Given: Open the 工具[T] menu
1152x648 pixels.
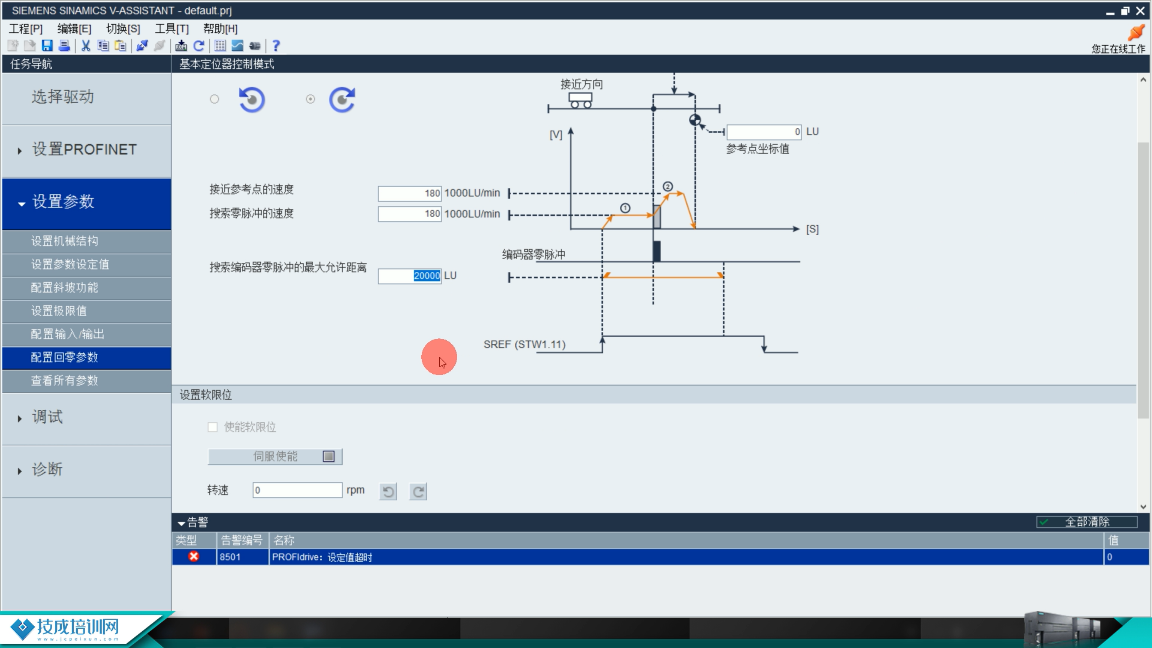Looking at the screenshot, I should (171, 29).
